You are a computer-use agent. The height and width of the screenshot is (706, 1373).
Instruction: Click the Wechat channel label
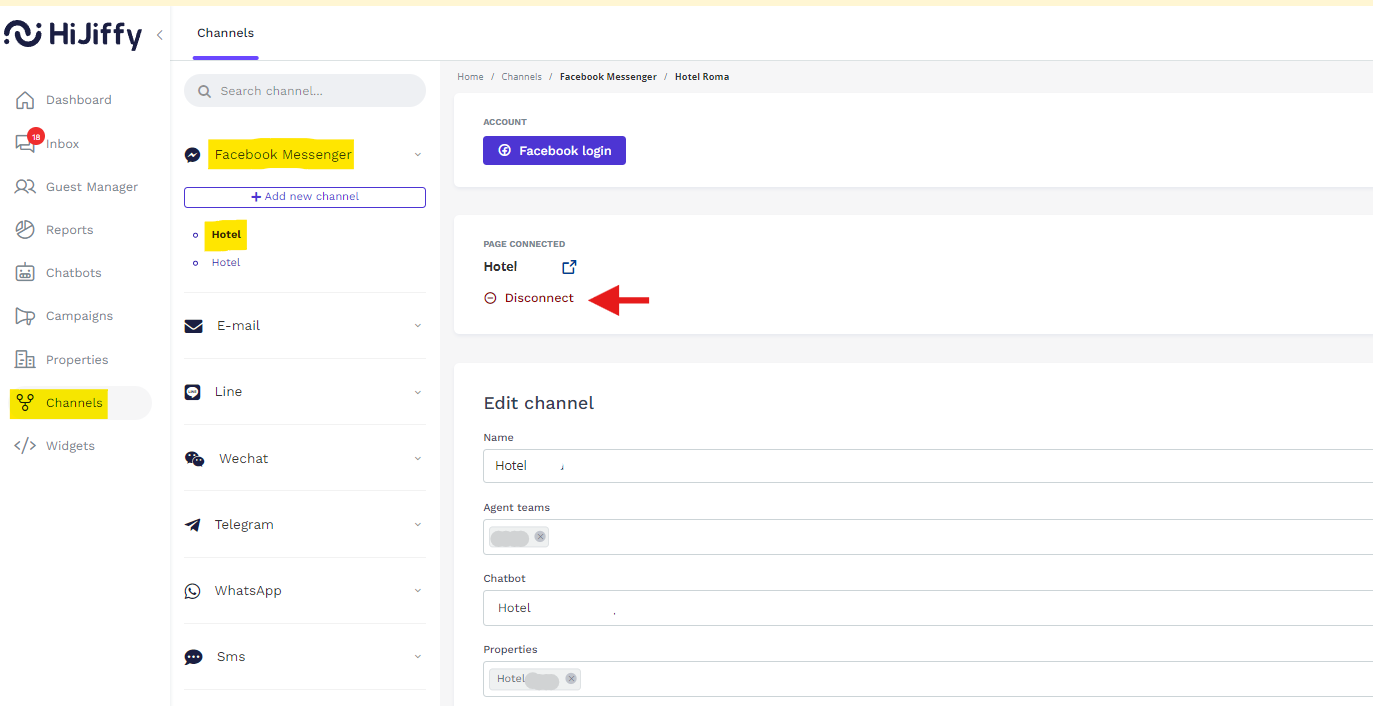(x=244, y=459)
